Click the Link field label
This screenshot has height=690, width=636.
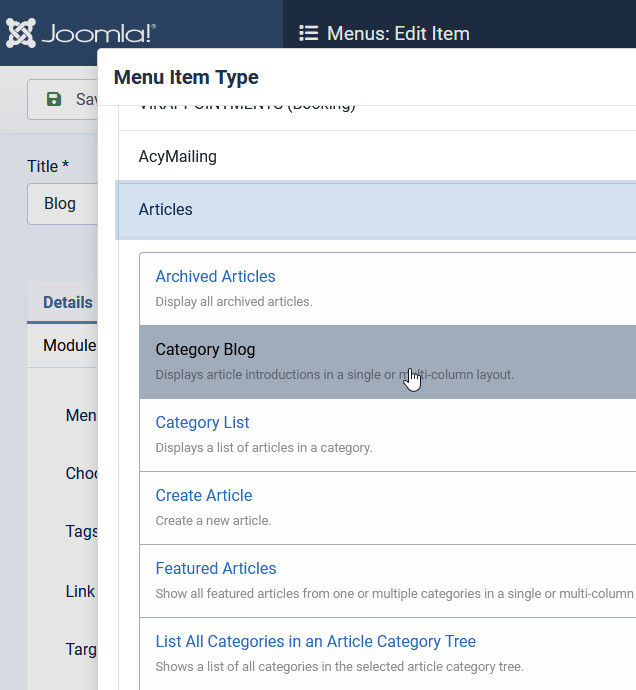(x=80, y=591)
